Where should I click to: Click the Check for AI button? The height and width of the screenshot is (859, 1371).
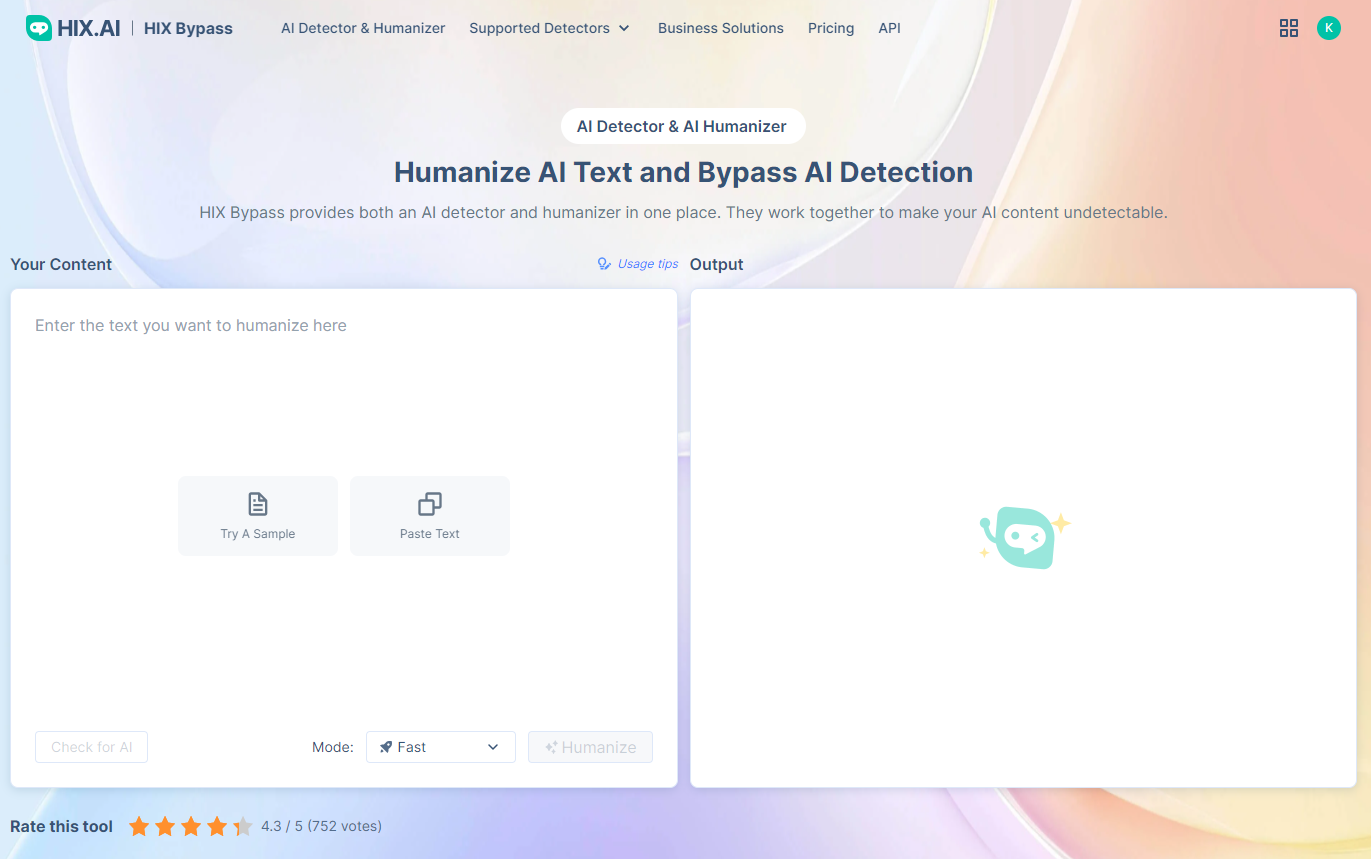(x=91, y=747)
